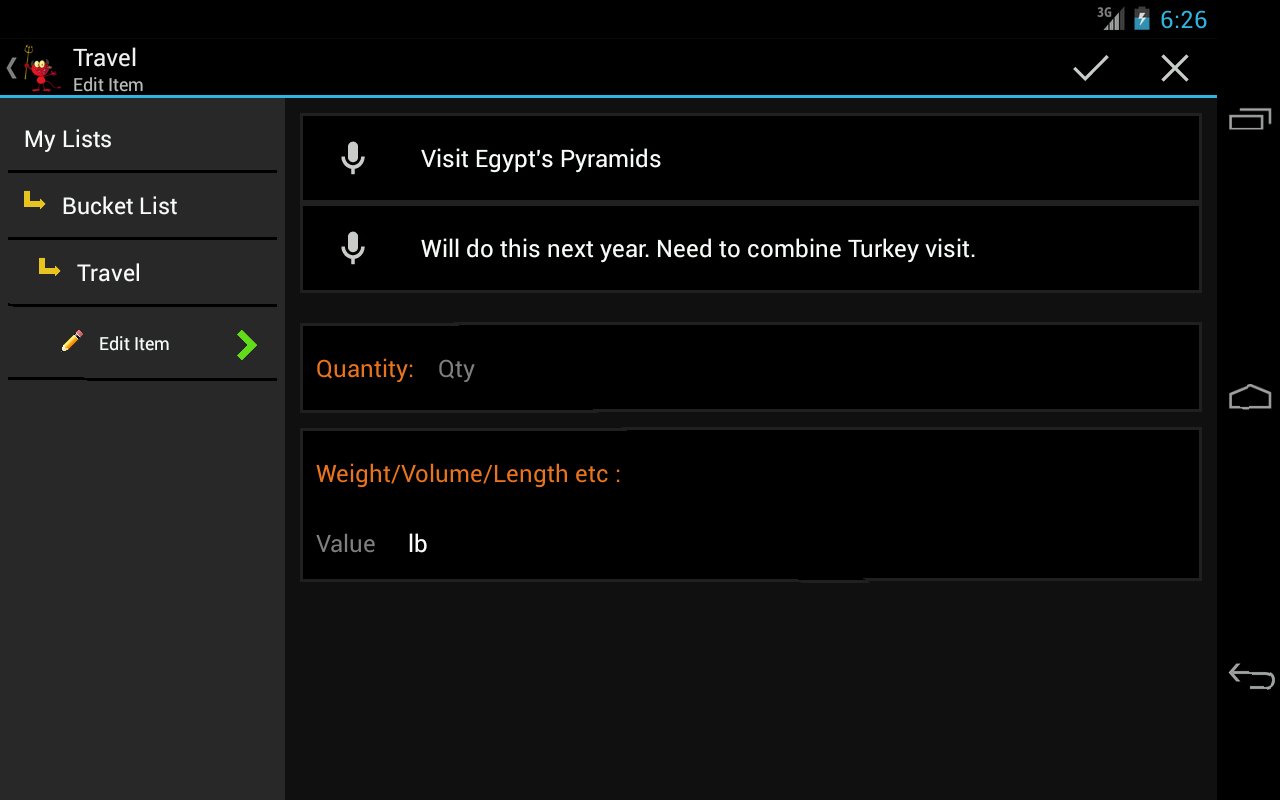Image resolution: width=1280 pixels, height=800 pixels.
Task: Select the Travel list in sidebar
Action: 142,273
